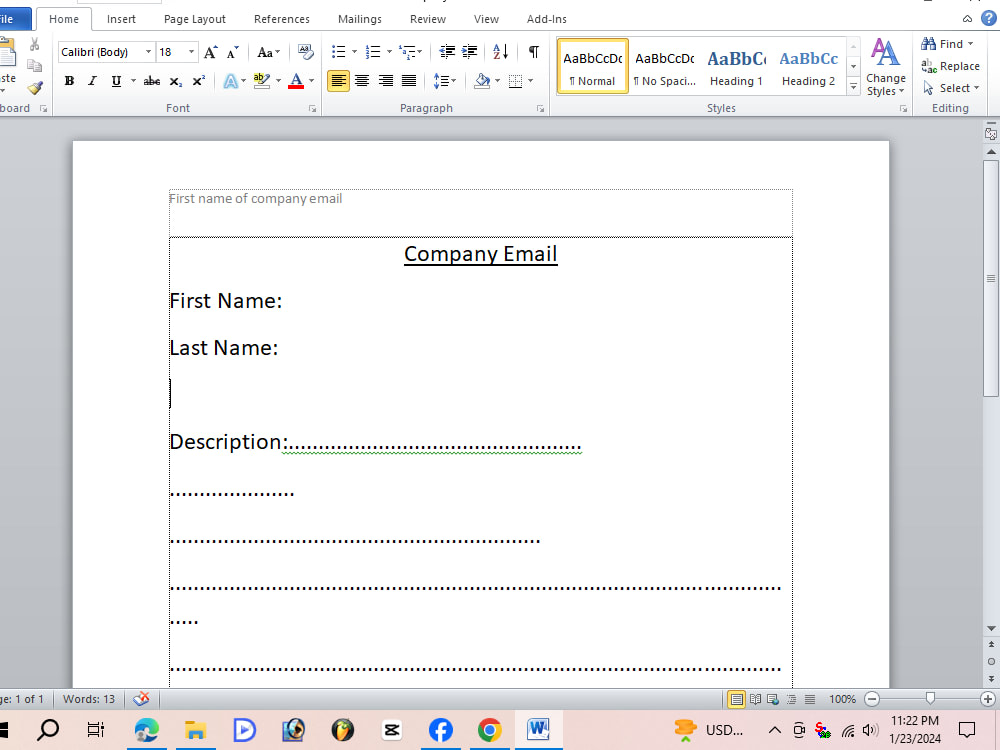
Task: Apply red font color
Action: point(296,81)
